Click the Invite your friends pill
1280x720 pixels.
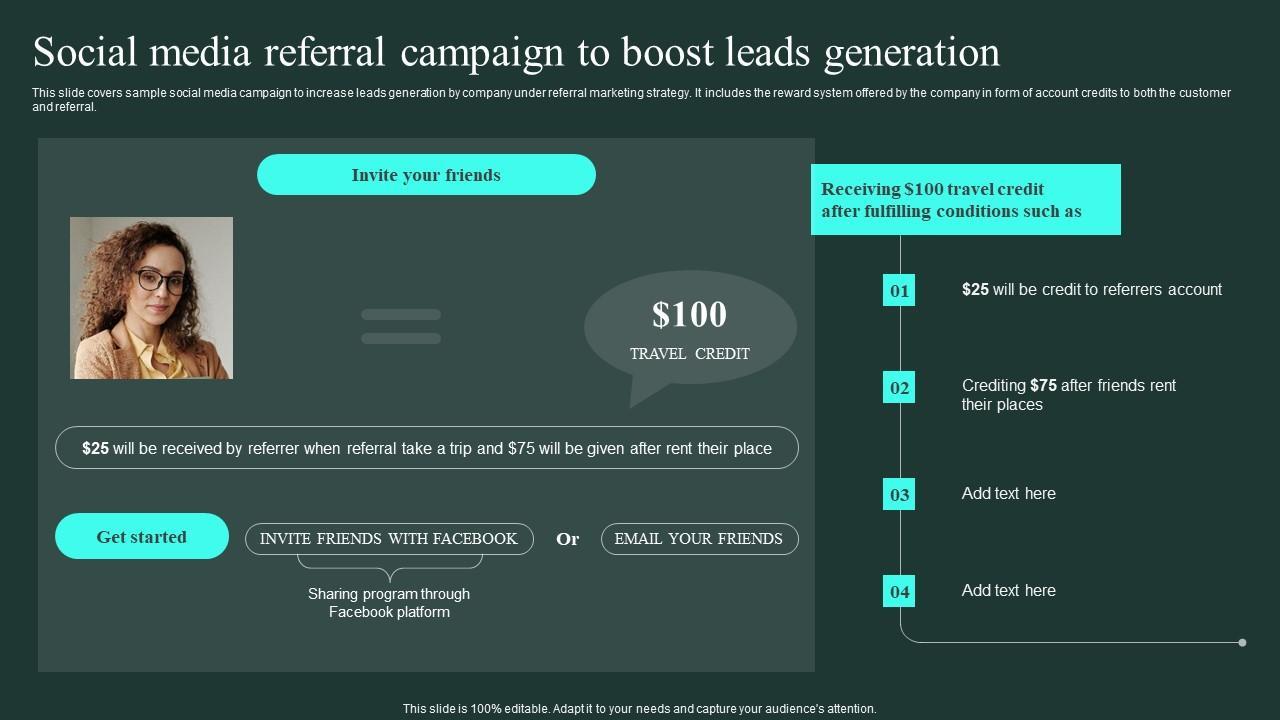pyautogui.click(x=426, y=175)
